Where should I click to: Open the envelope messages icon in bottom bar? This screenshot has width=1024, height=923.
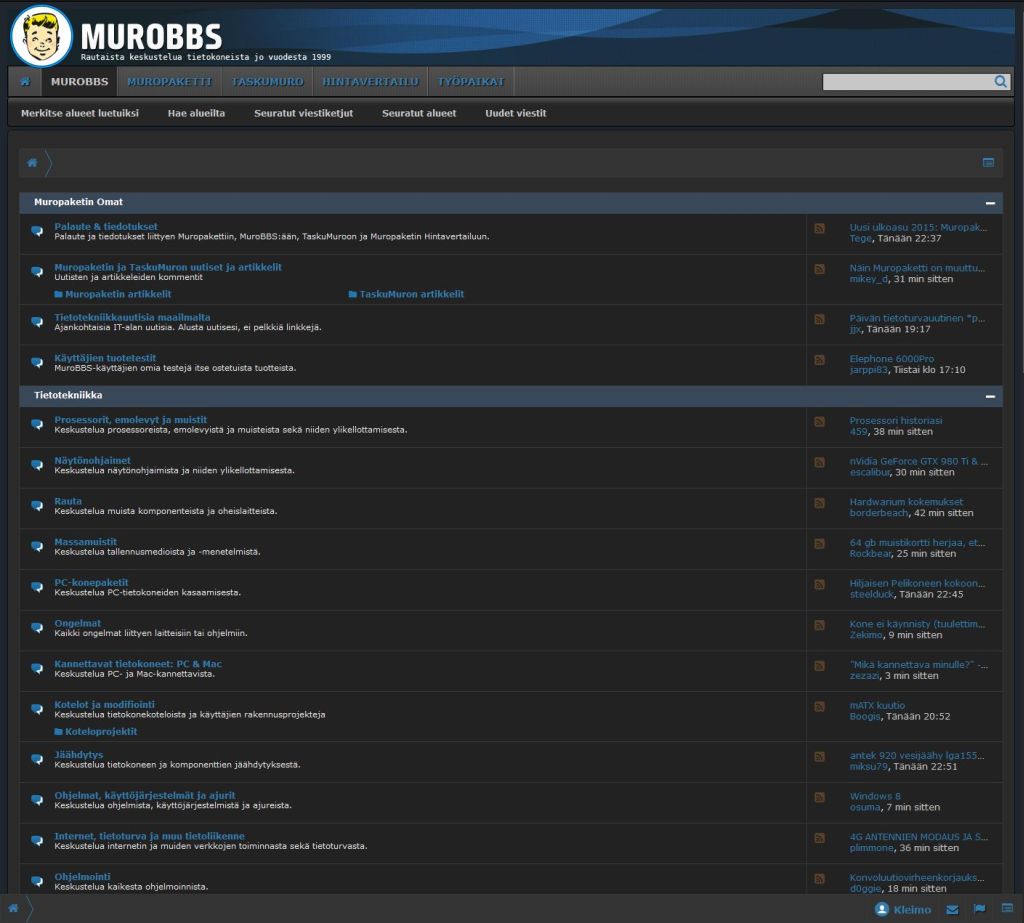[x=952, y=909]
